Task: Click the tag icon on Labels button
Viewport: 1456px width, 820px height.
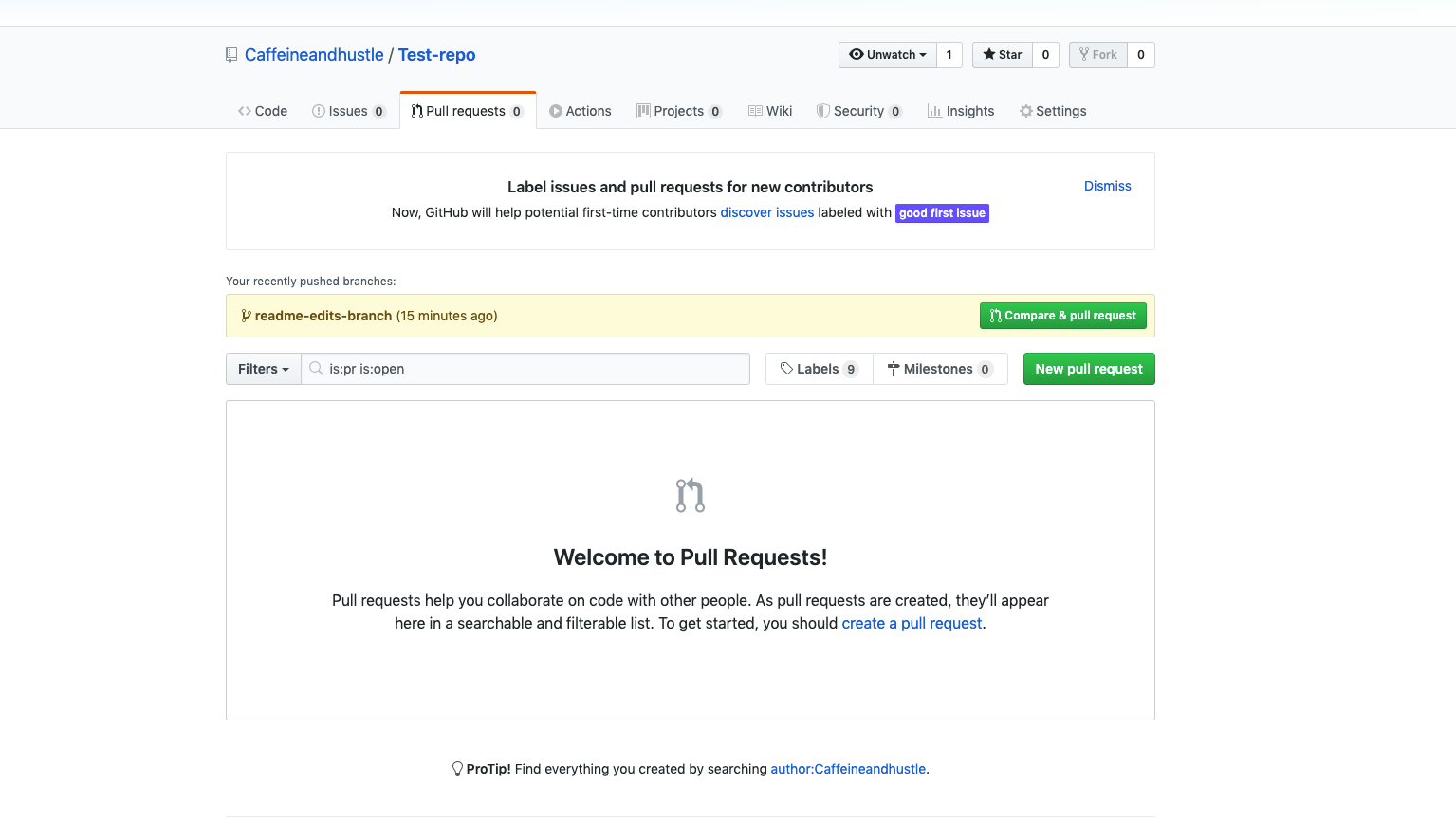Action: pyautogui.click(x=786, y=369)
